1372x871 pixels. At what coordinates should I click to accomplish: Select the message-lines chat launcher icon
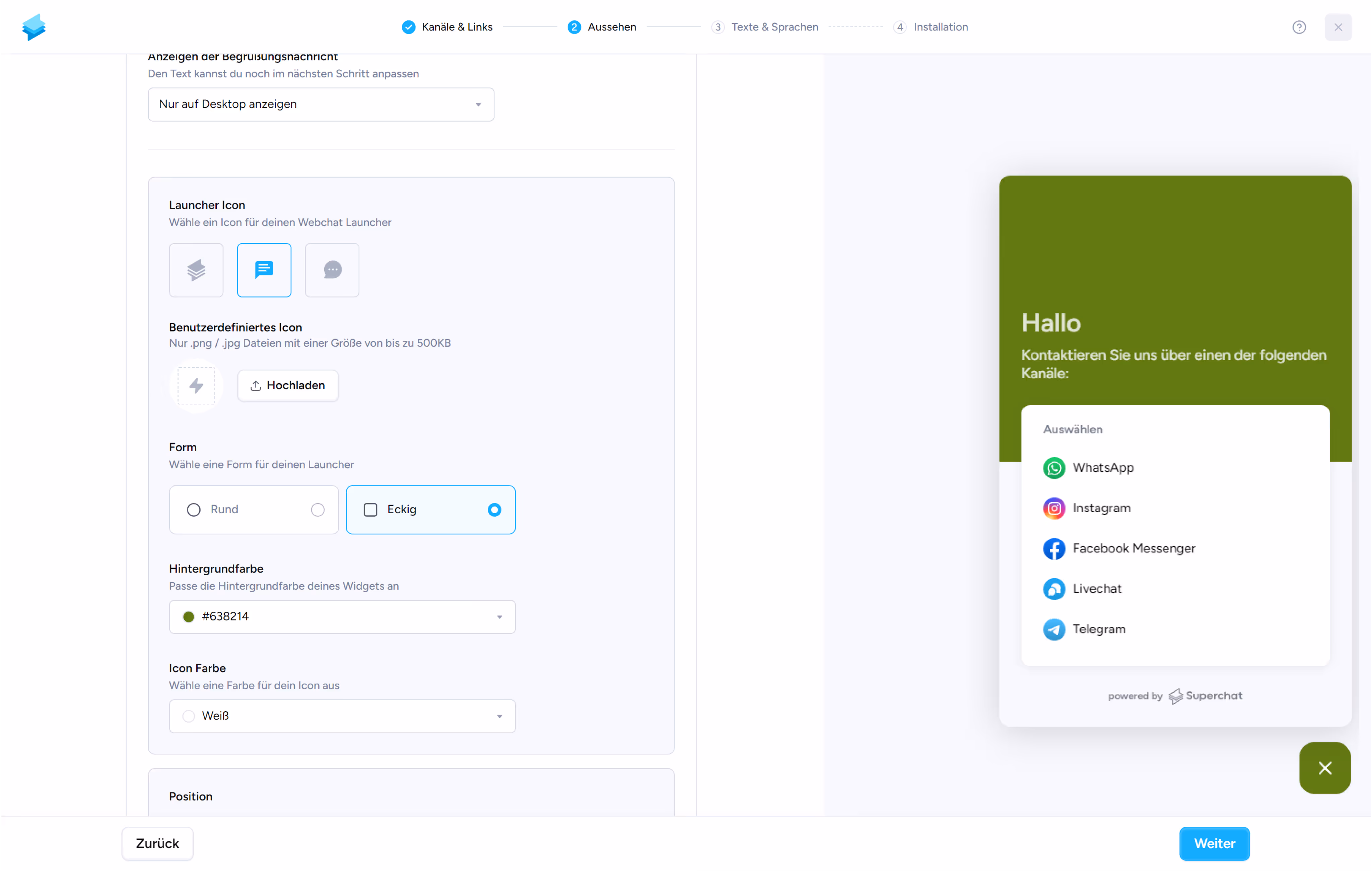pyautogui.click(x=264, y=270)
